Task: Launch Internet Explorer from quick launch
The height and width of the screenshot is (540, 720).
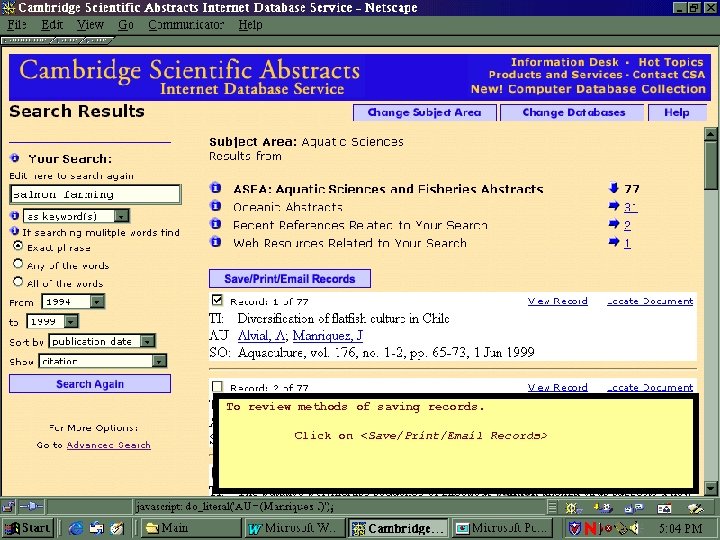Action: (x=75, y=529)
